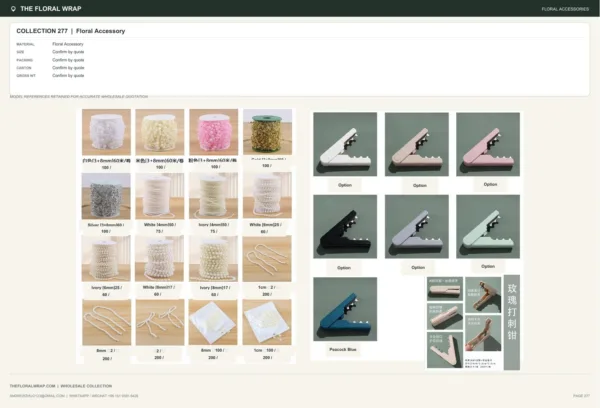Open the gold bead spool on green reel

click(x=267, y=132)
